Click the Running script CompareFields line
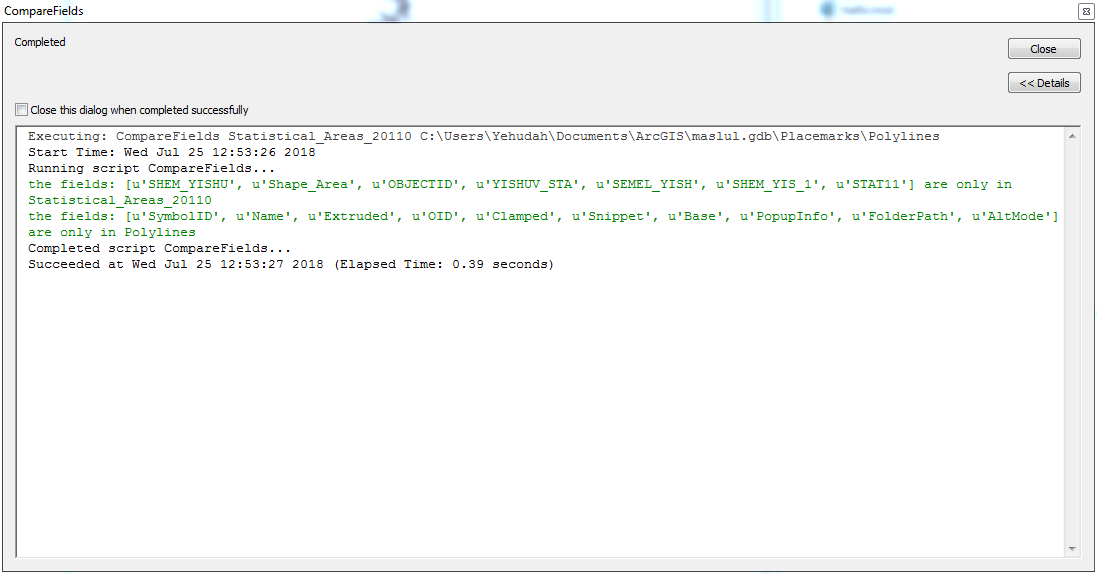The width and height of the screenshot is (1097, 574). tap(151, 168)
